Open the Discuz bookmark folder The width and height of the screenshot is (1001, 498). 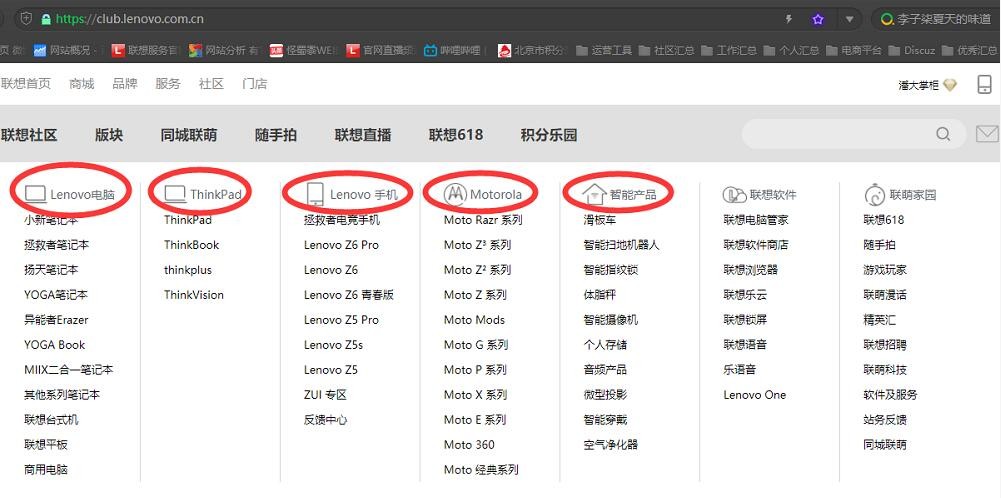point(912,50)
